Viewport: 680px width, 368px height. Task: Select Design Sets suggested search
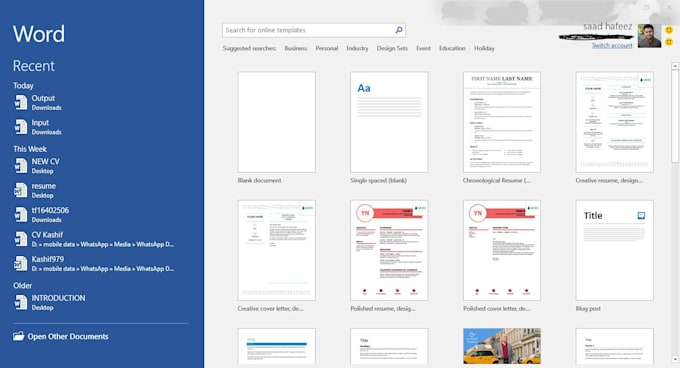392,48
